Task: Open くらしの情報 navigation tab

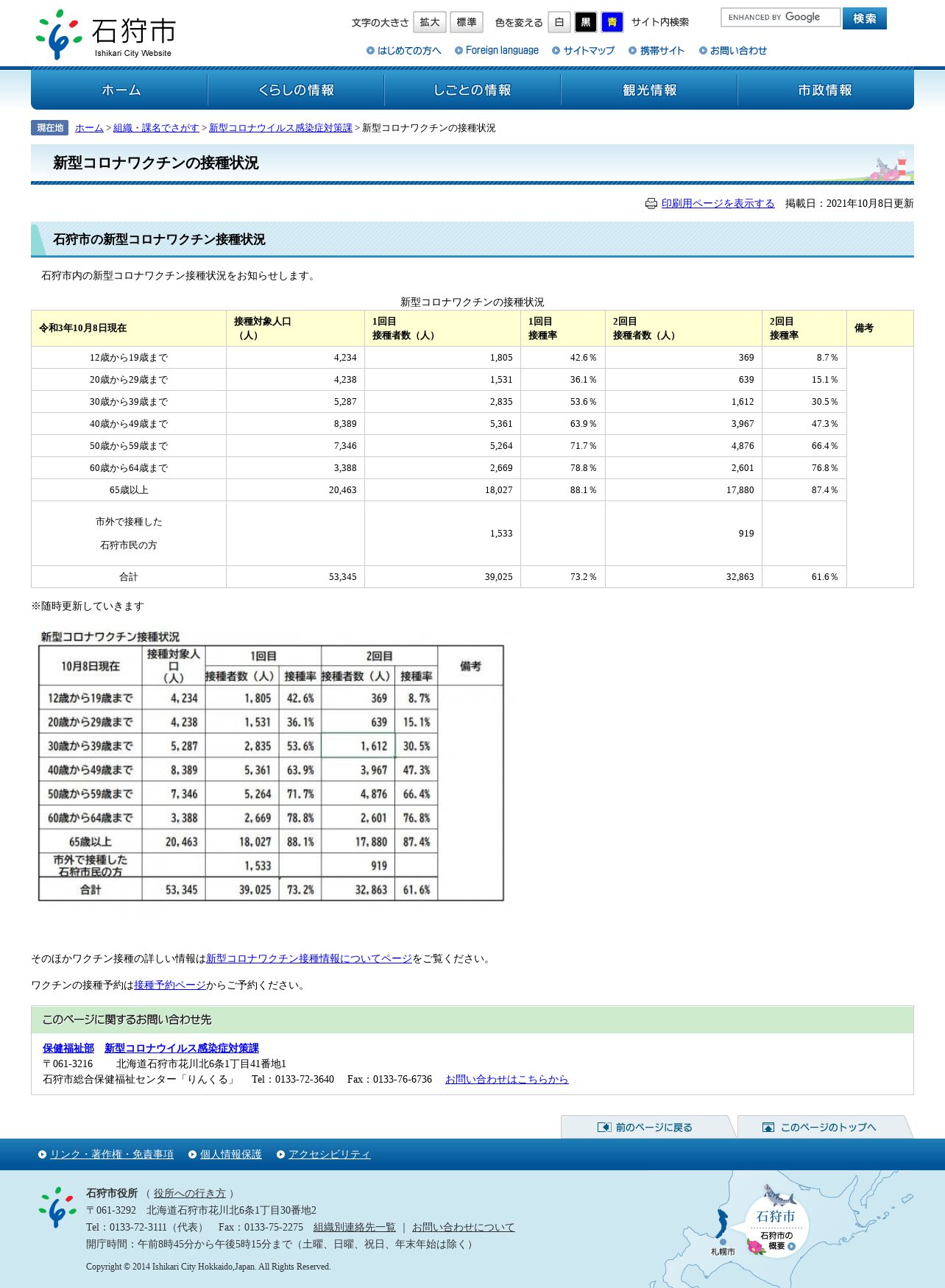Action: pos(296,90)
